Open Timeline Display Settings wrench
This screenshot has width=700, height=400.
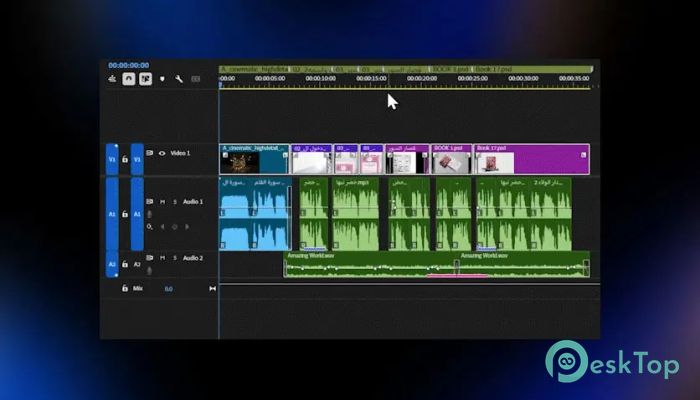click(x=179, y=79)
